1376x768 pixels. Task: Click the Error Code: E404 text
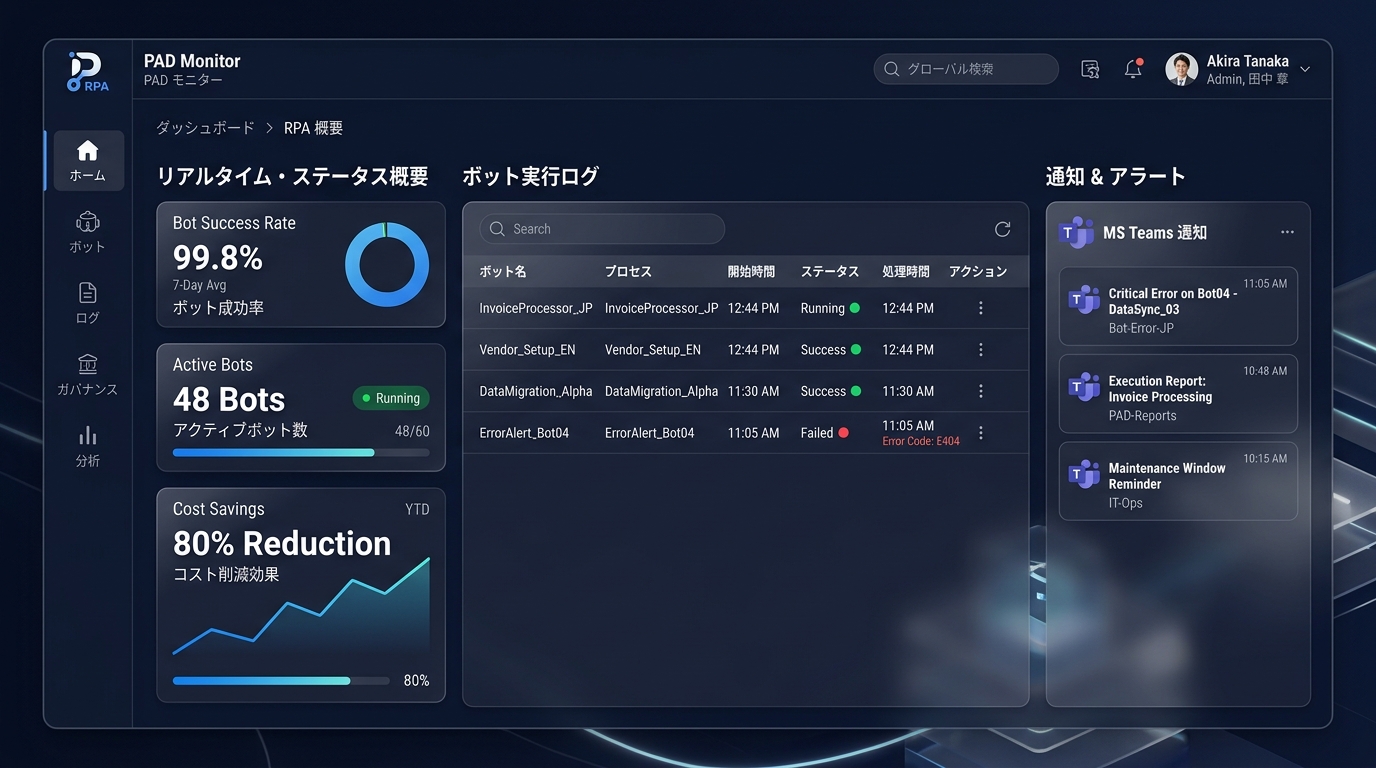[921, 441]
